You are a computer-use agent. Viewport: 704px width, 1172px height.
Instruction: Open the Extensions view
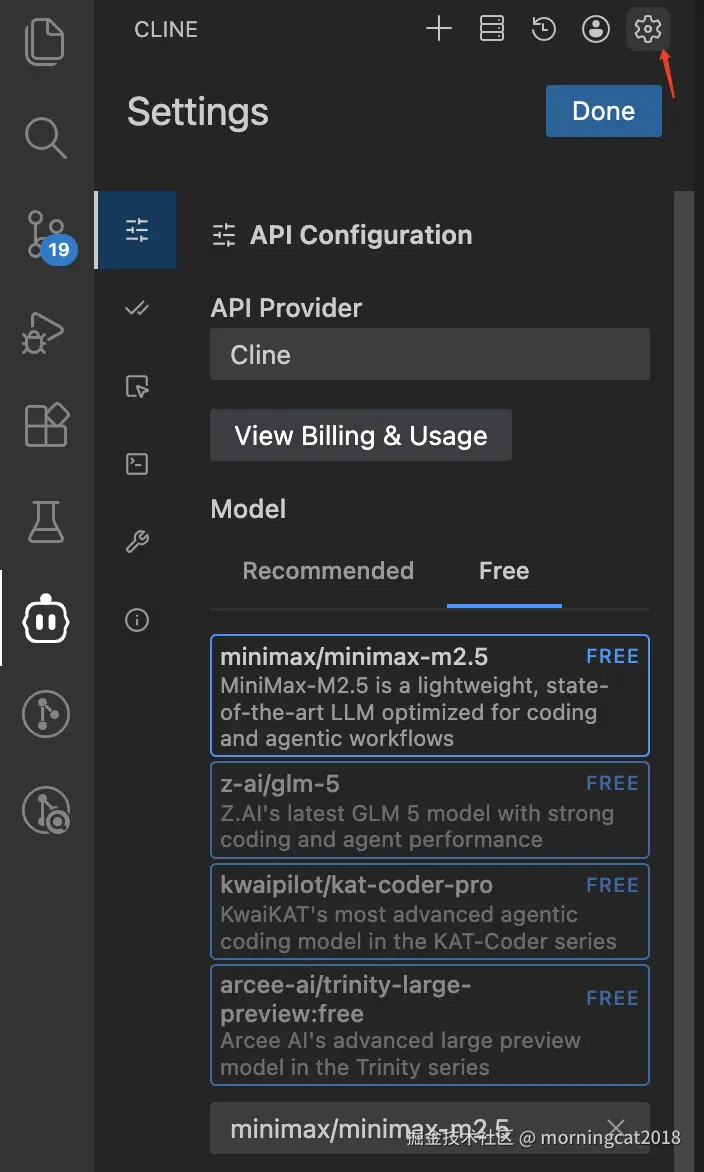pos(45,425)
